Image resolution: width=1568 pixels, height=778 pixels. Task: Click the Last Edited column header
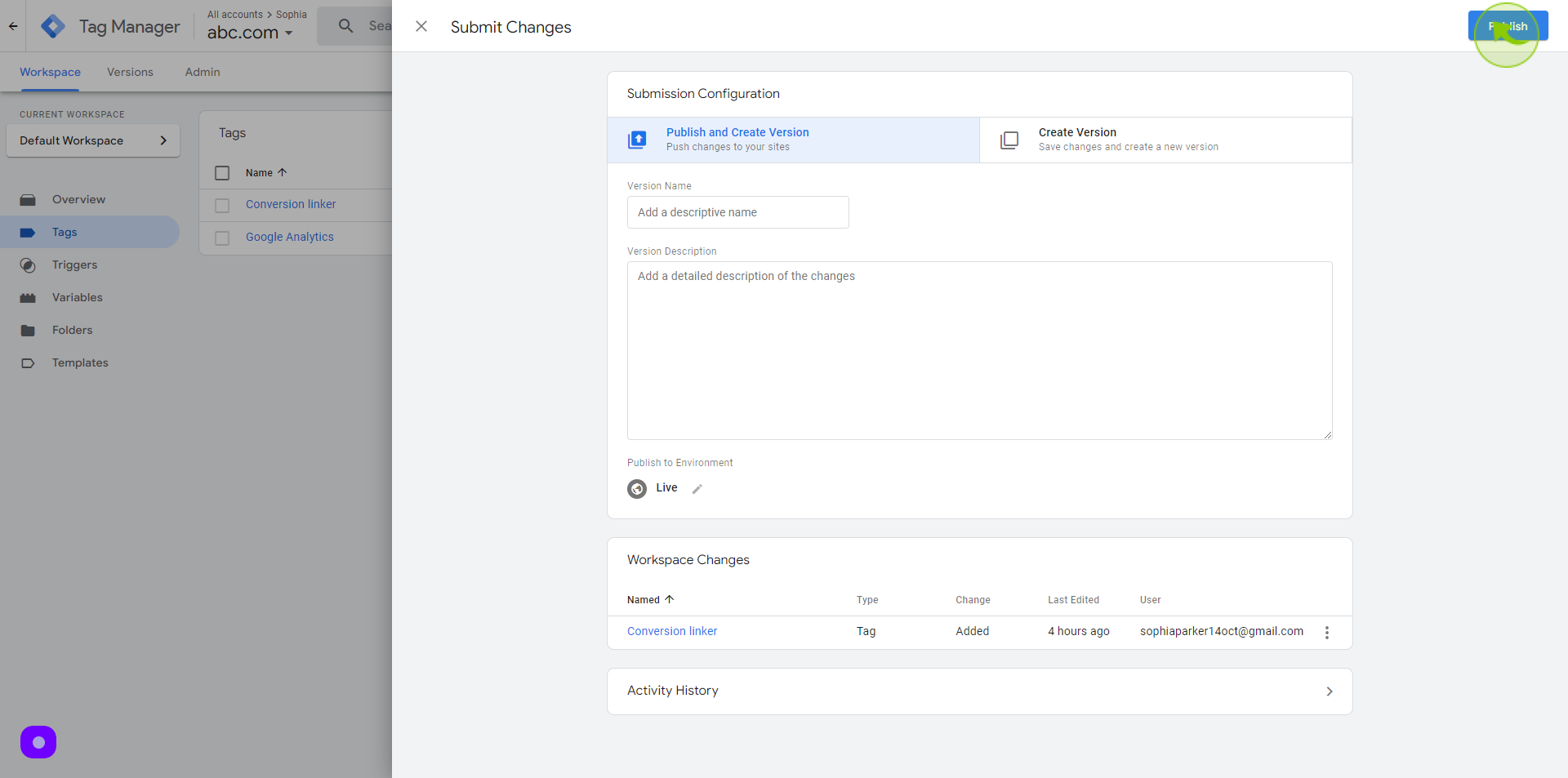click(1073, 599)
